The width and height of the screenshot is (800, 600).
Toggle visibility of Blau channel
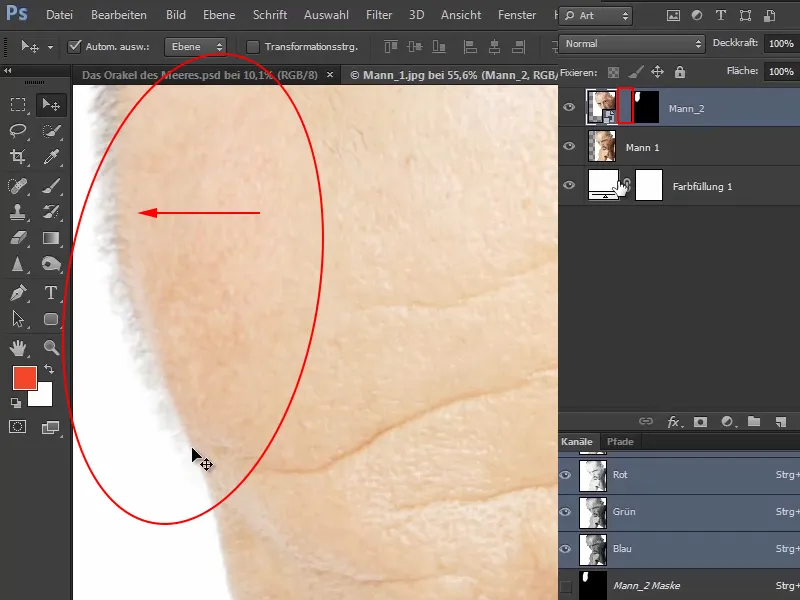(565, 549)
